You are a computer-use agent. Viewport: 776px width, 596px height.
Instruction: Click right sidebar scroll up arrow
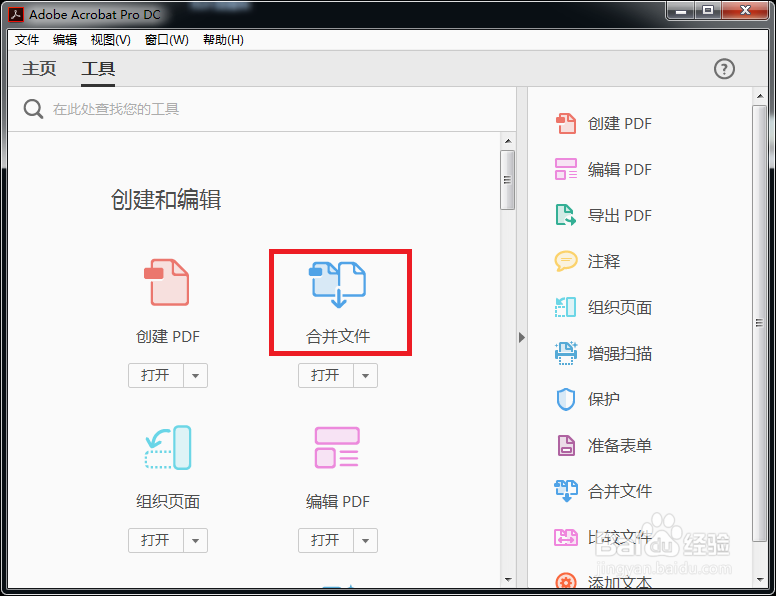click(760, 95)
